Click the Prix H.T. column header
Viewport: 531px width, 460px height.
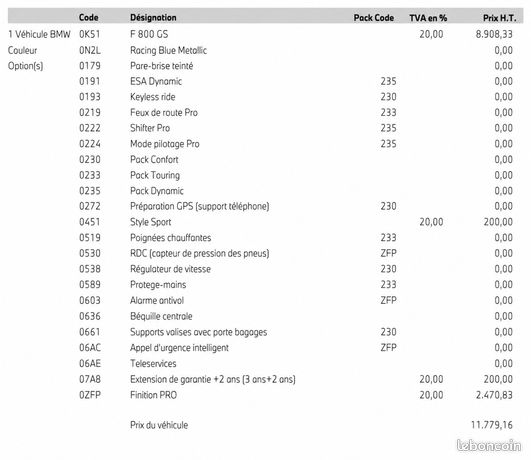point(500,18)
